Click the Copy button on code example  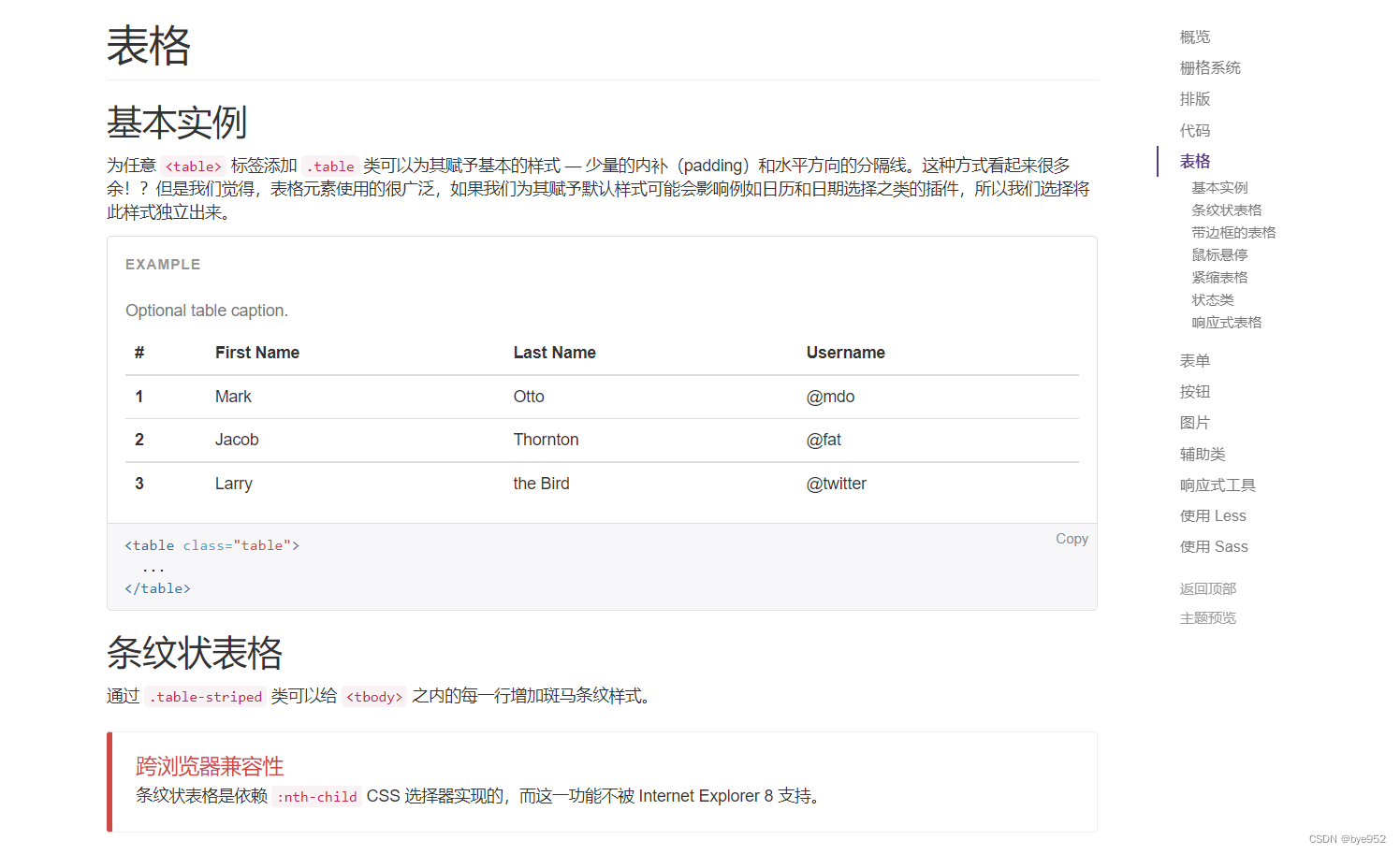1072,538
